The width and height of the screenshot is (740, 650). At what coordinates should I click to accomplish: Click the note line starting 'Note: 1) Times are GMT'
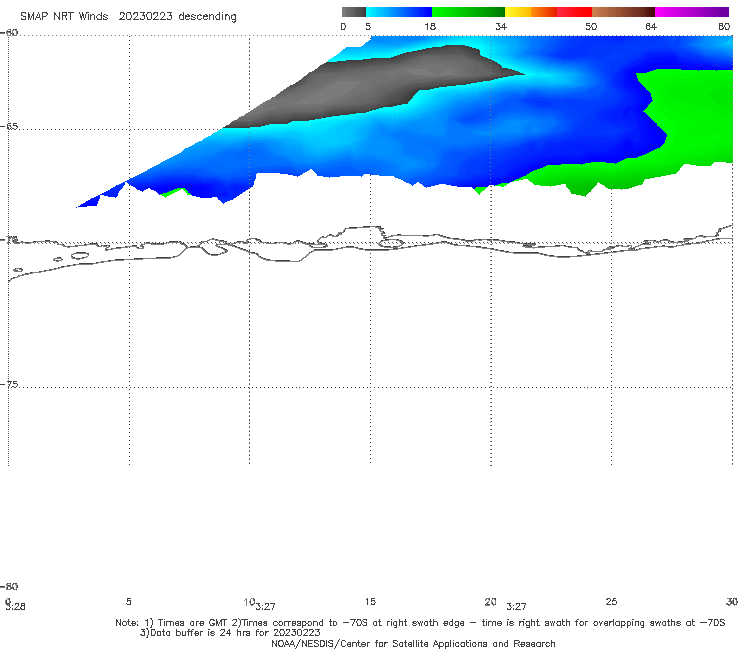pyautogui.click(x=420, y=623)
